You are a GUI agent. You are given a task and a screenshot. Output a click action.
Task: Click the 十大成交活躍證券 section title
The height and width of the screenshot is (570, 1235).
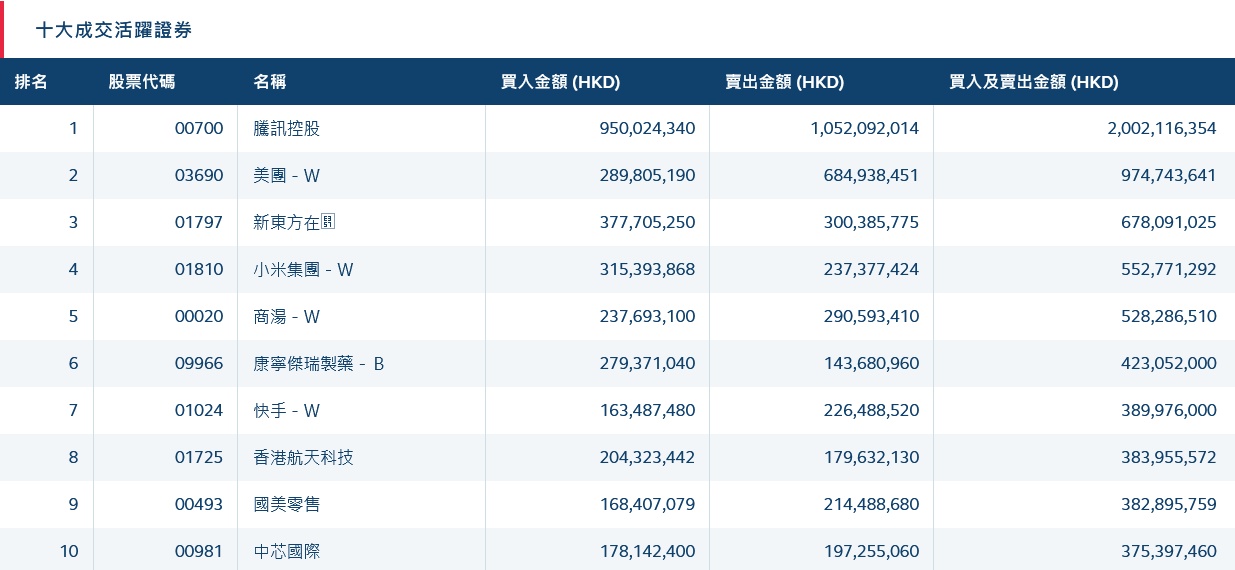(114, 30)
